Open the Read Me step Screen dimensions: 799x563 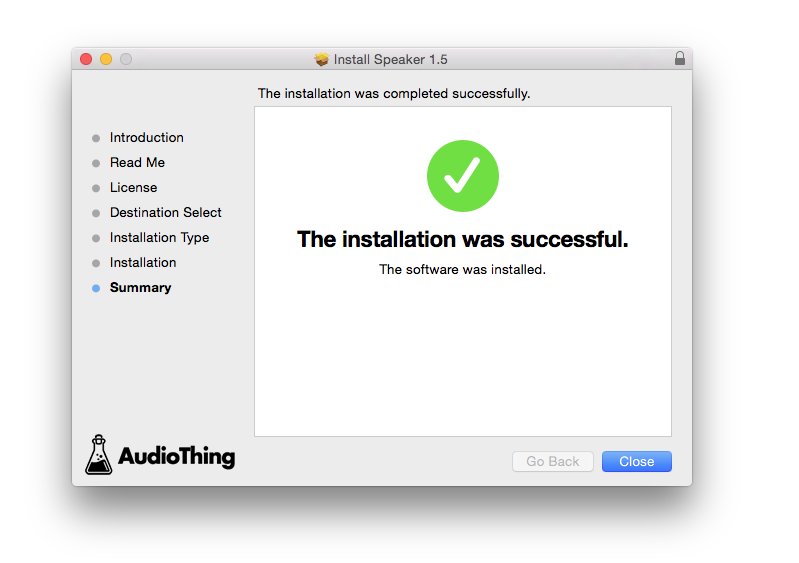click(x=137, y=163)
